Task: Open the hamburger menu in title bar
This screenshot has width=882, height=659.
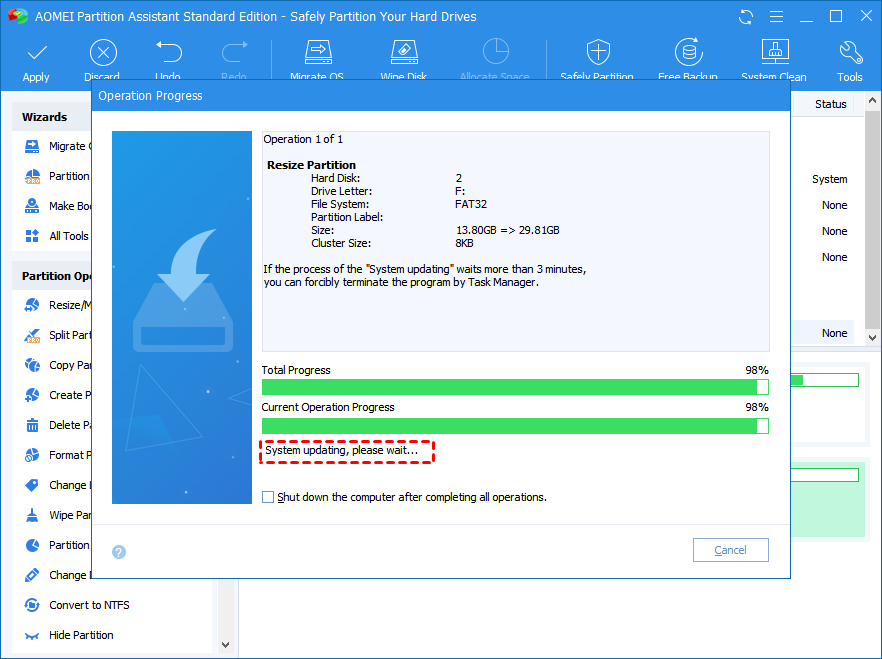Action: pos(776,17)
